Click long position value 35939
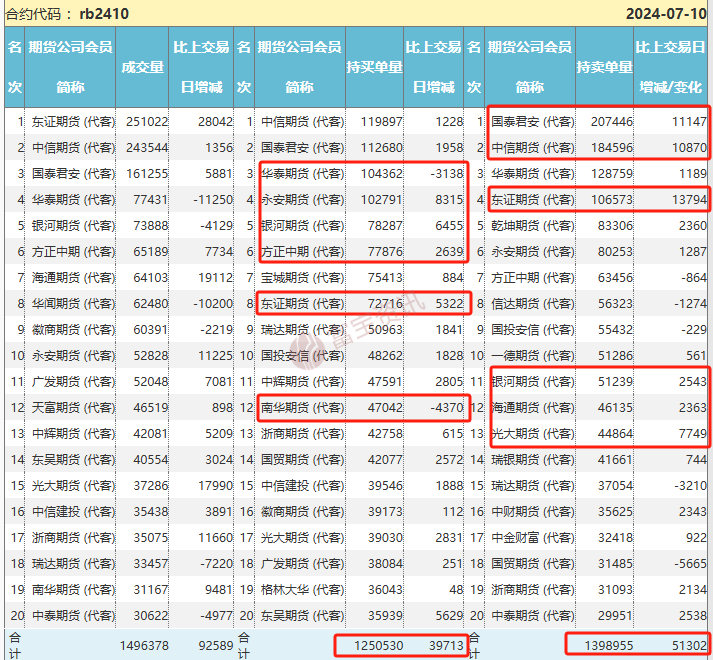This screenshot has height=660, width=713. pos(385,616)
